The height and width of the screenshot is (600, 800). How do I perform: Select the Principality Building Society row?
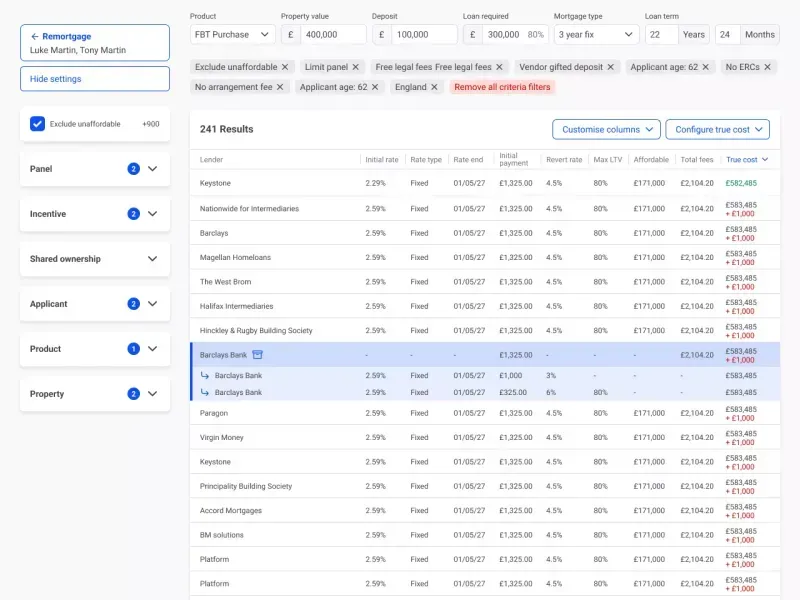pos(485,486)
